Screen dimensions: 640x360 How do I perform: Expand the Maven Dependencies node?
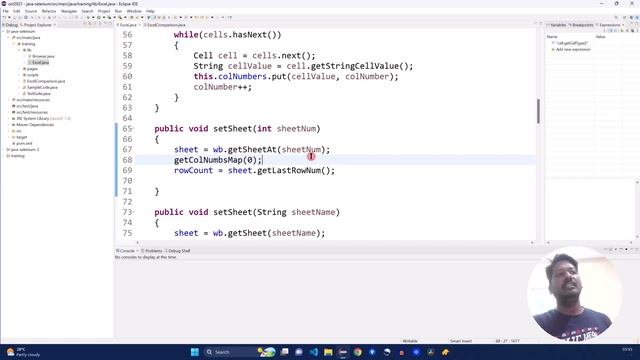(x=9, y=124)
